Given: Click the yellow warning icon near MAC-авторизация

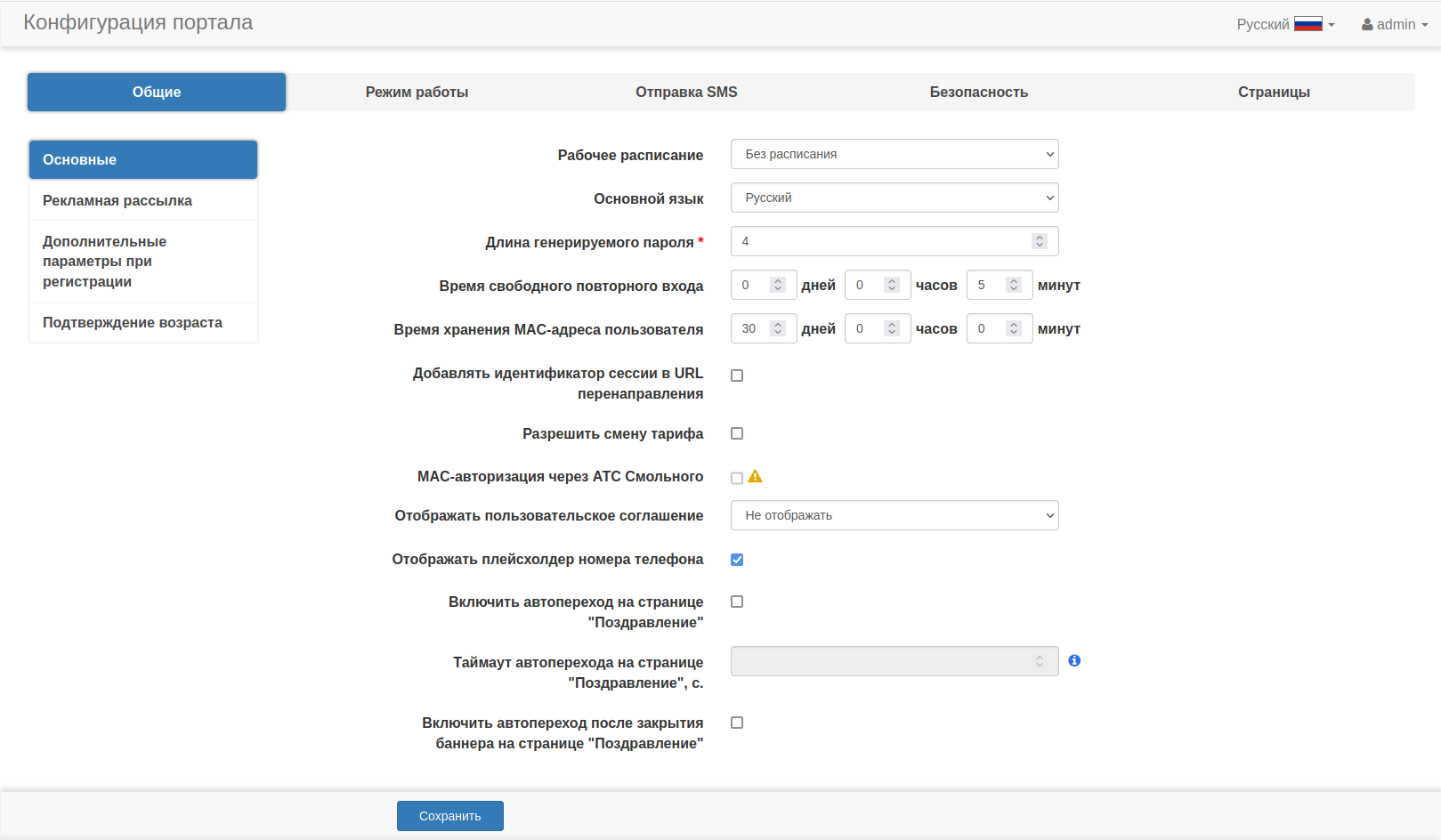Looking at the screenshot, I should pyautogui.click(x=755, y=477).
